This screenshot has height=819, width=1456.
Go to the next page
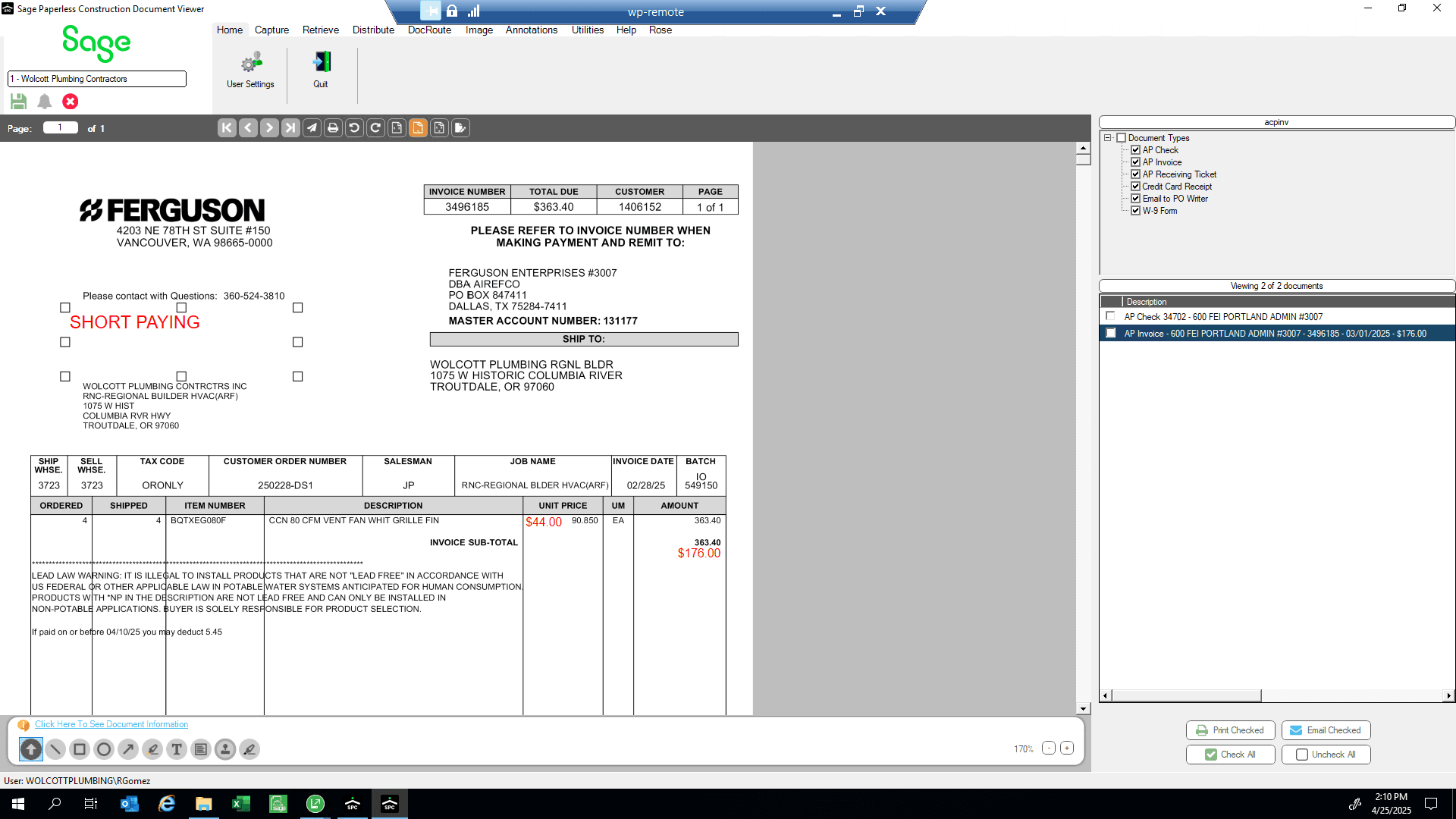[x=269, y=127]
